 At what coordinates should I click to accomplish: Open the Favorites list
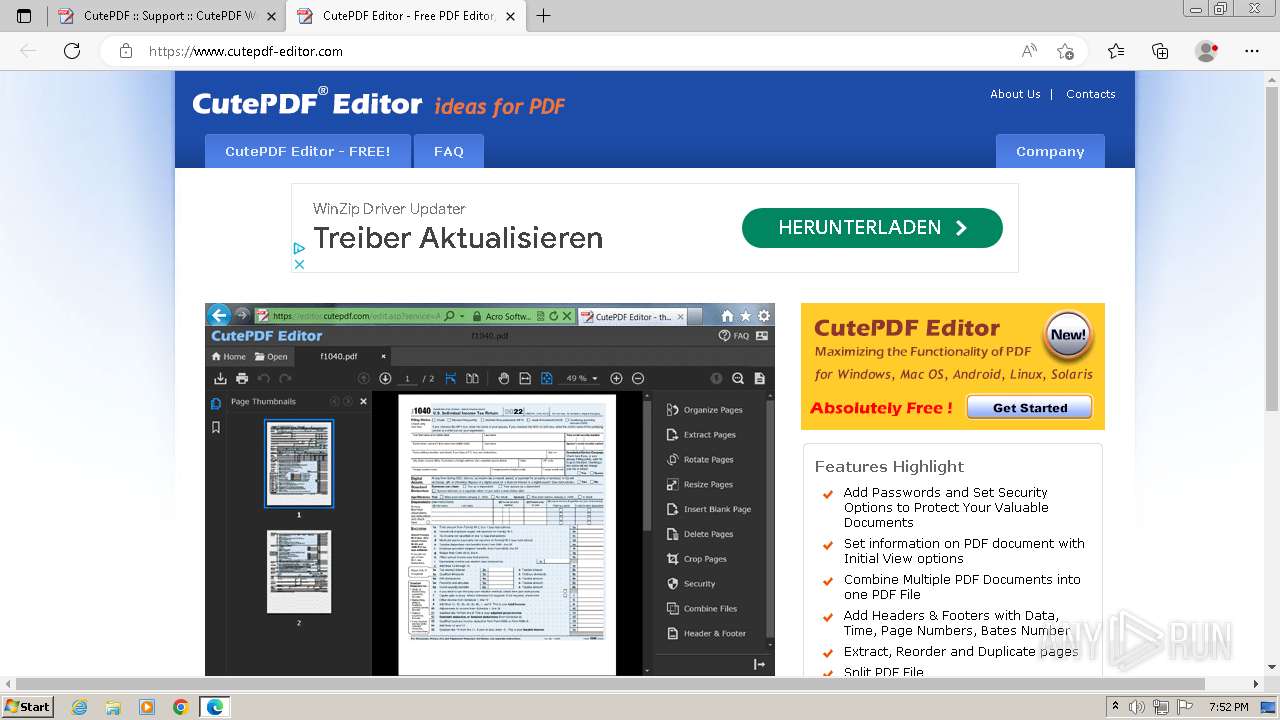pyautogui.click(x=1116, y=51)
